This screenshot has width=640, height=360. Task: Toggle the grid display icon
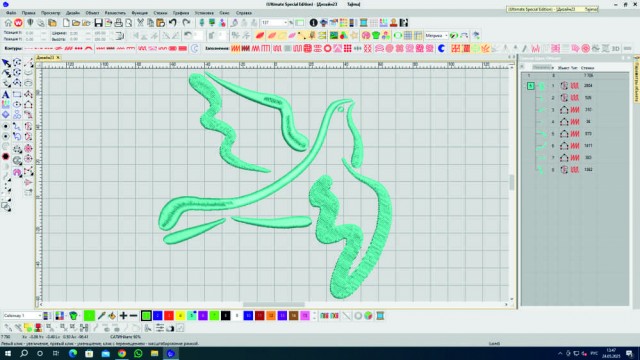point(408,36)
